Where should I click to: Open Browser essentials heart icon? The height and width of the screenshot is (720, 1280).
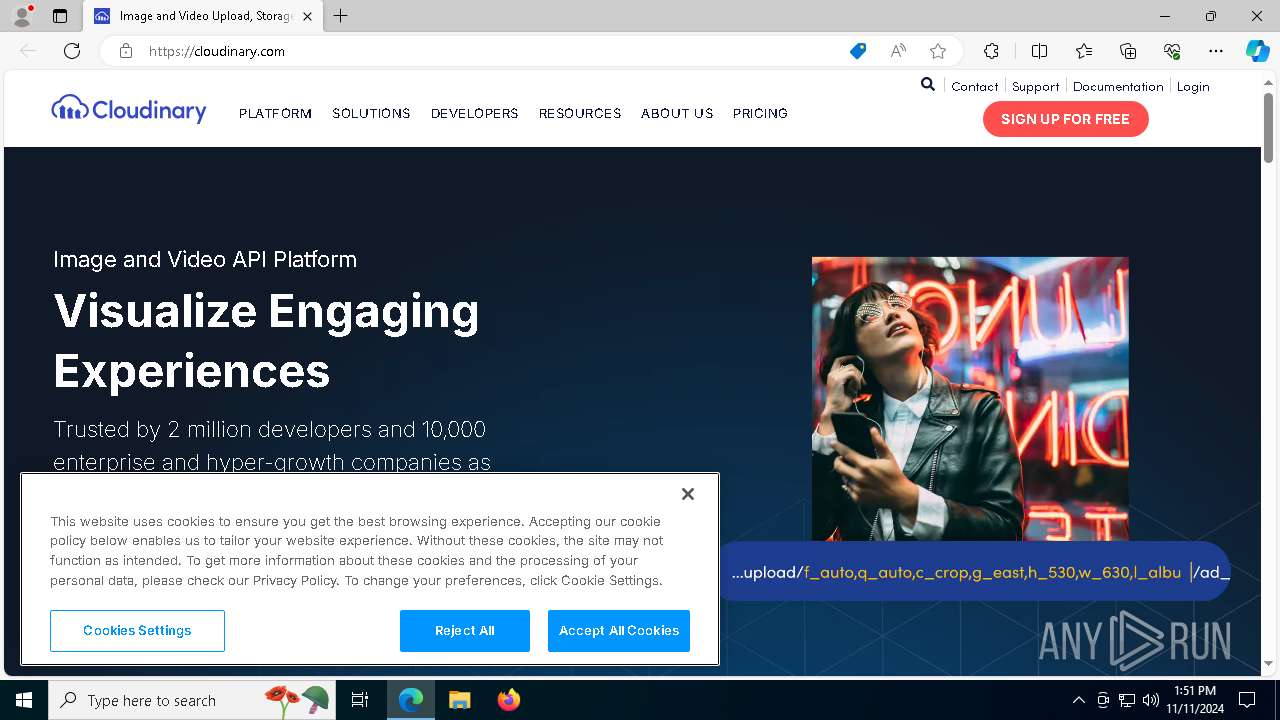pyautogui.click(x=1172, y=51)
